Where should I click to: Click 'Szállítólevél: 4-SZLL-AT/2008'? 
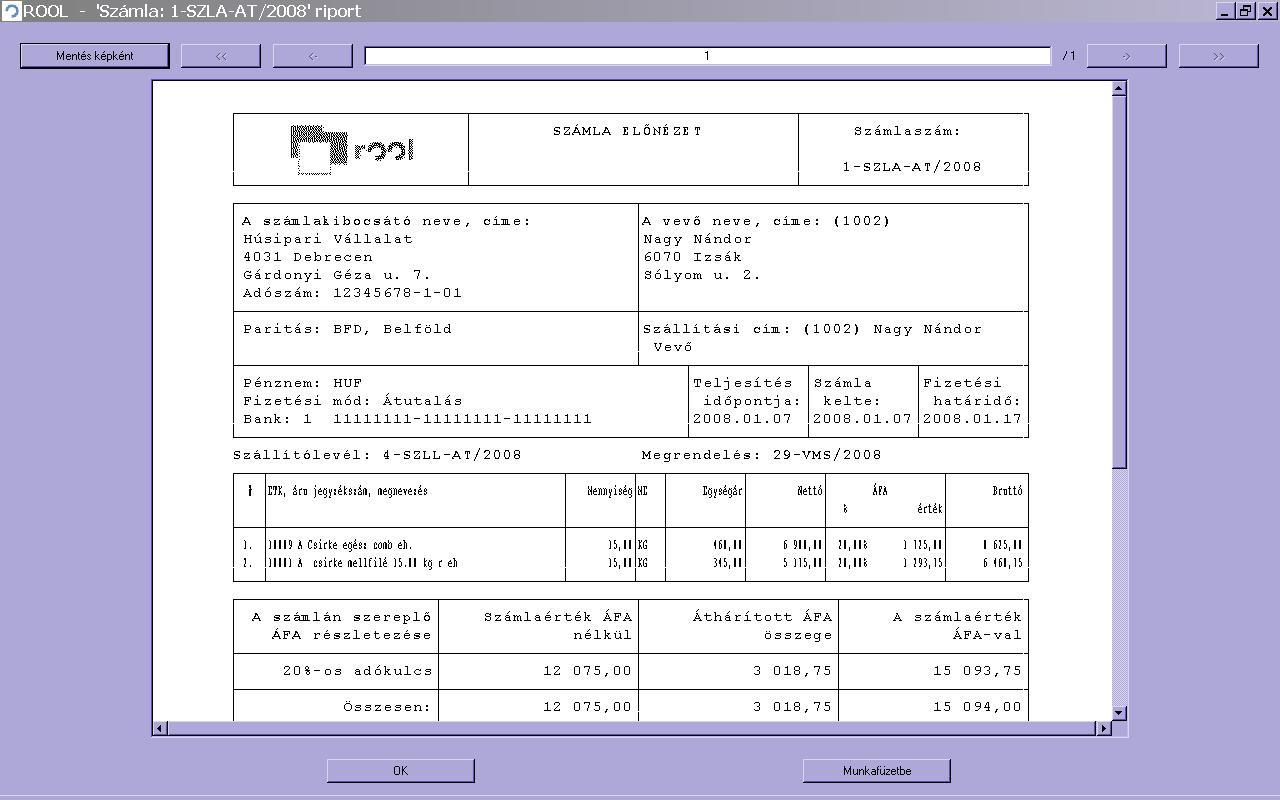378,455
